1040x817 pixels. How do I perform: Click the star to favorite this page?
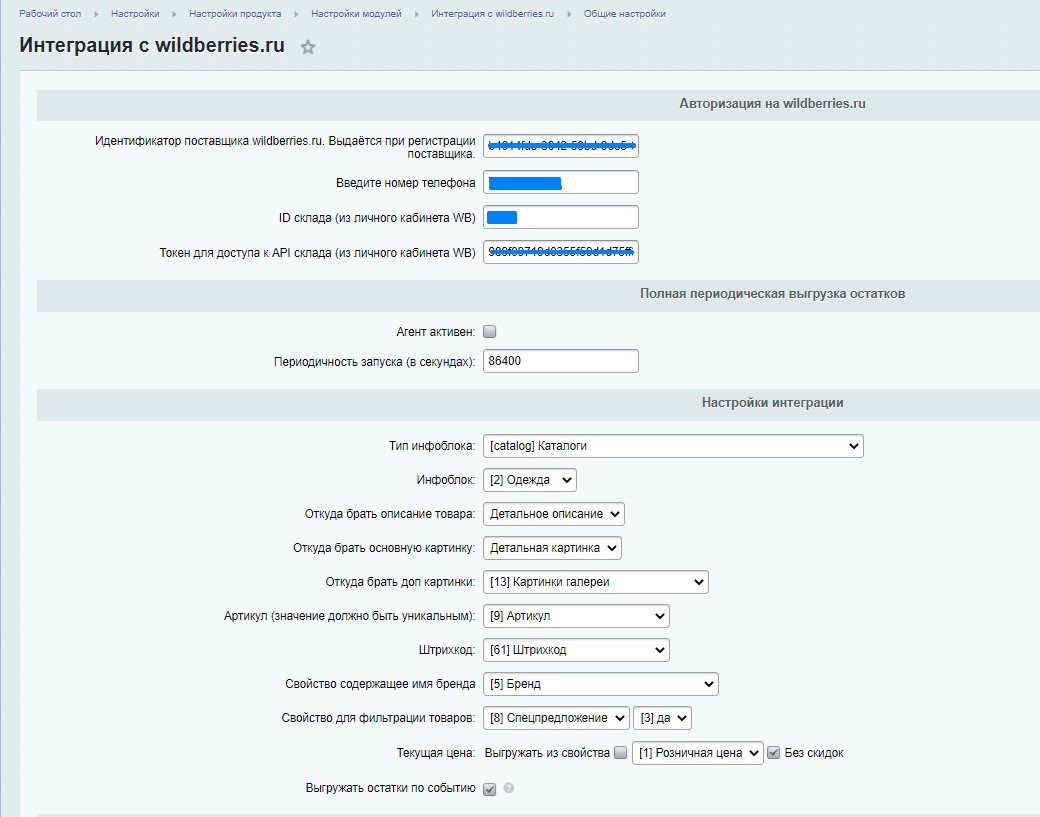(x=308, y=45)
